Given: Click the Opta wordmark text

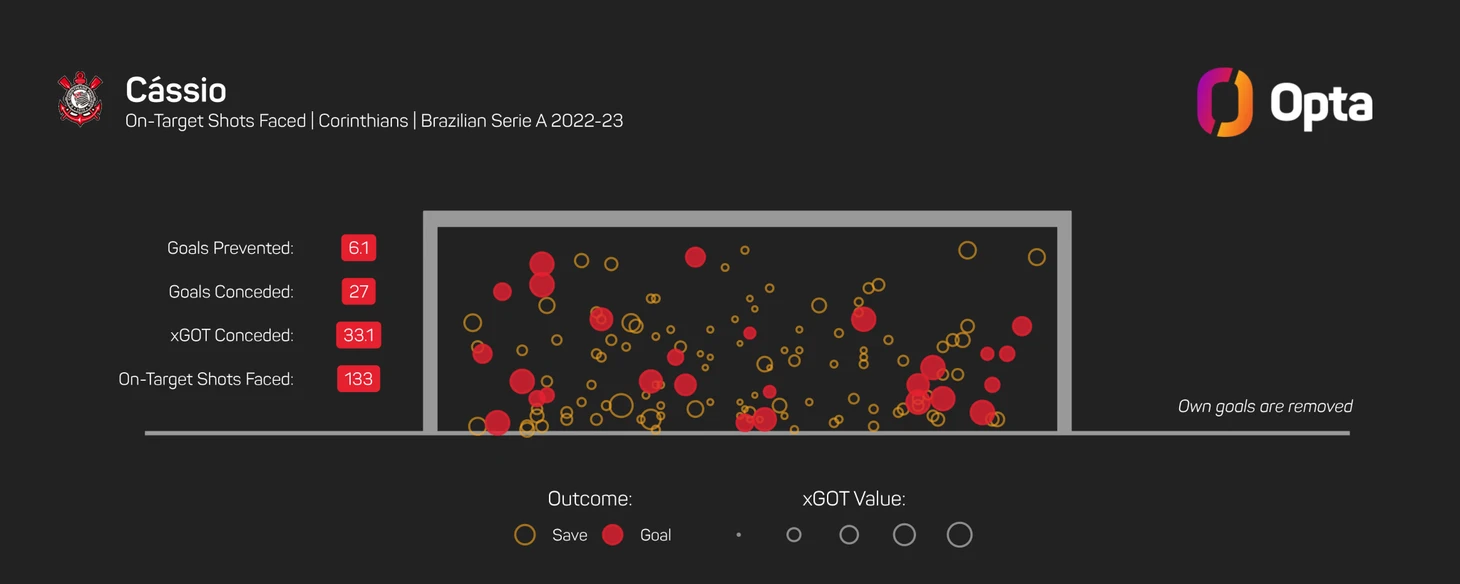Looking at the screenshot, I should click(1321, 104).
